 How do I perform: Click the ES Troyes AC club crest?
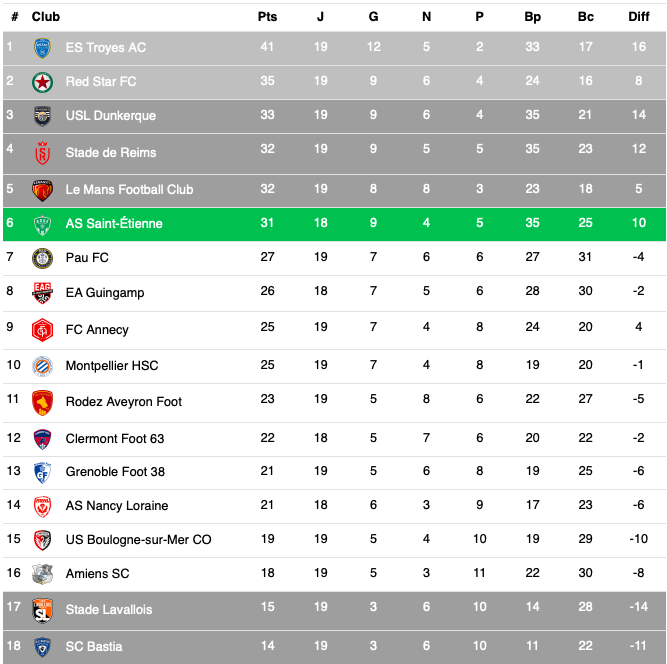click(42, 48)
